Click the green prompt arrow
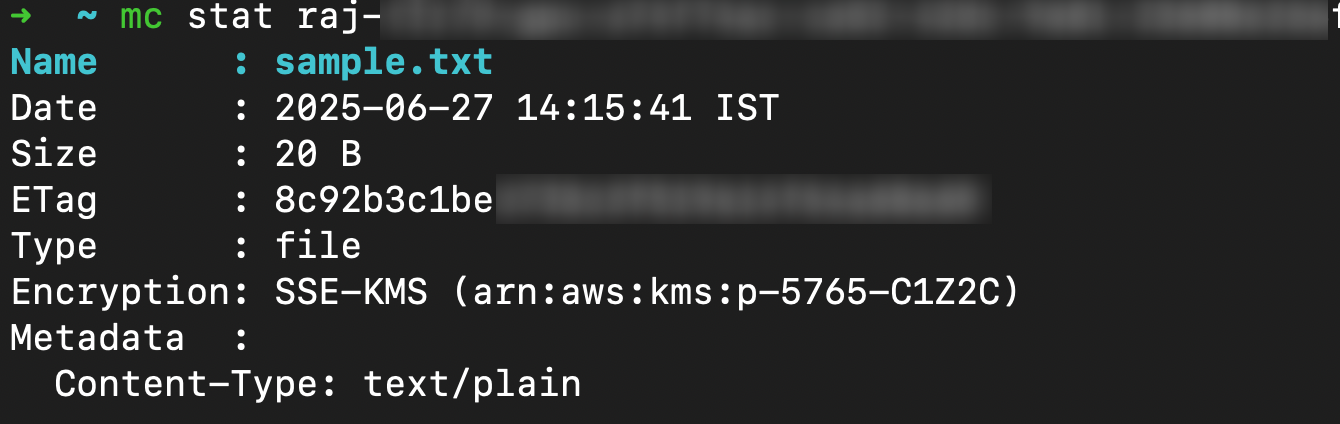 [x=23, y=17]
